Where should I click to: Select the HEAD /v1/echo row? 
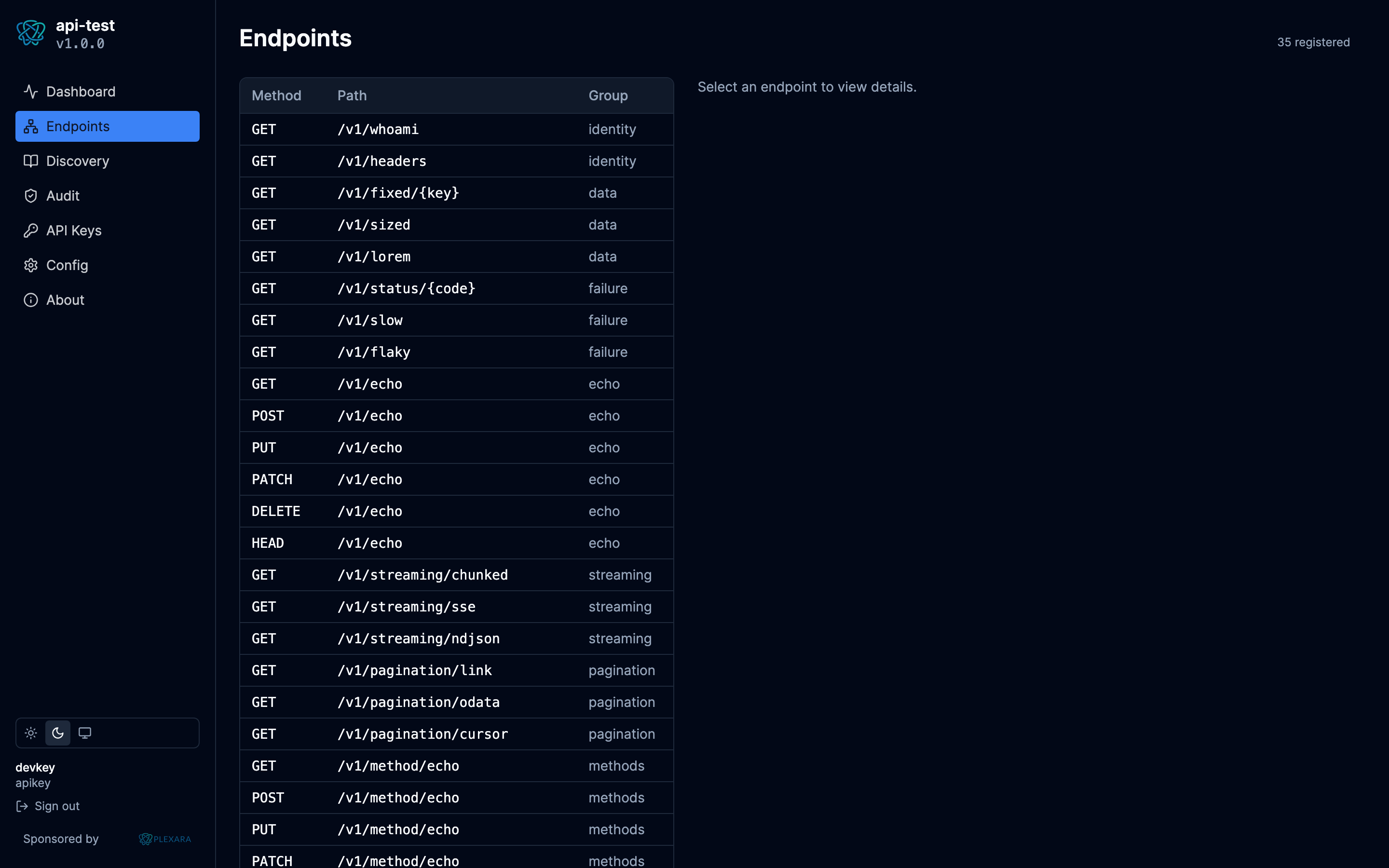pos(456,543)
